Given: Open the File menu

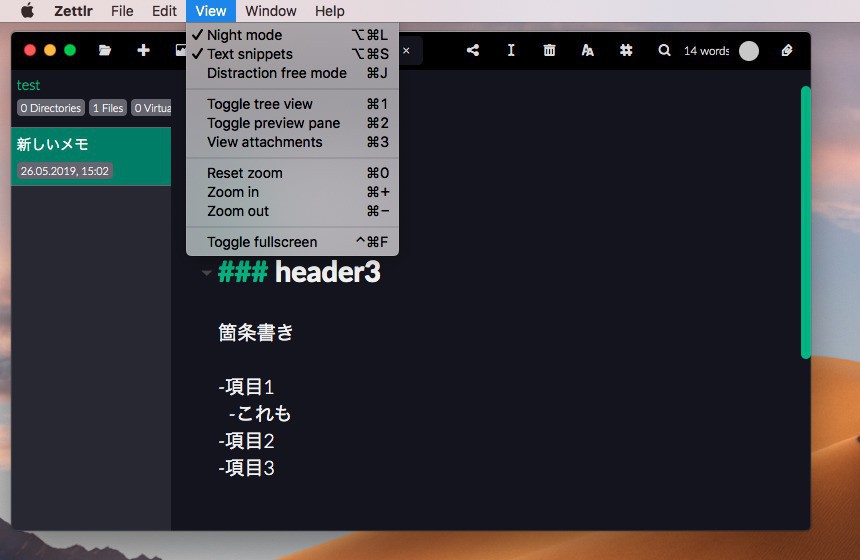Looking at the screenshot, I should tap(122, 11).
